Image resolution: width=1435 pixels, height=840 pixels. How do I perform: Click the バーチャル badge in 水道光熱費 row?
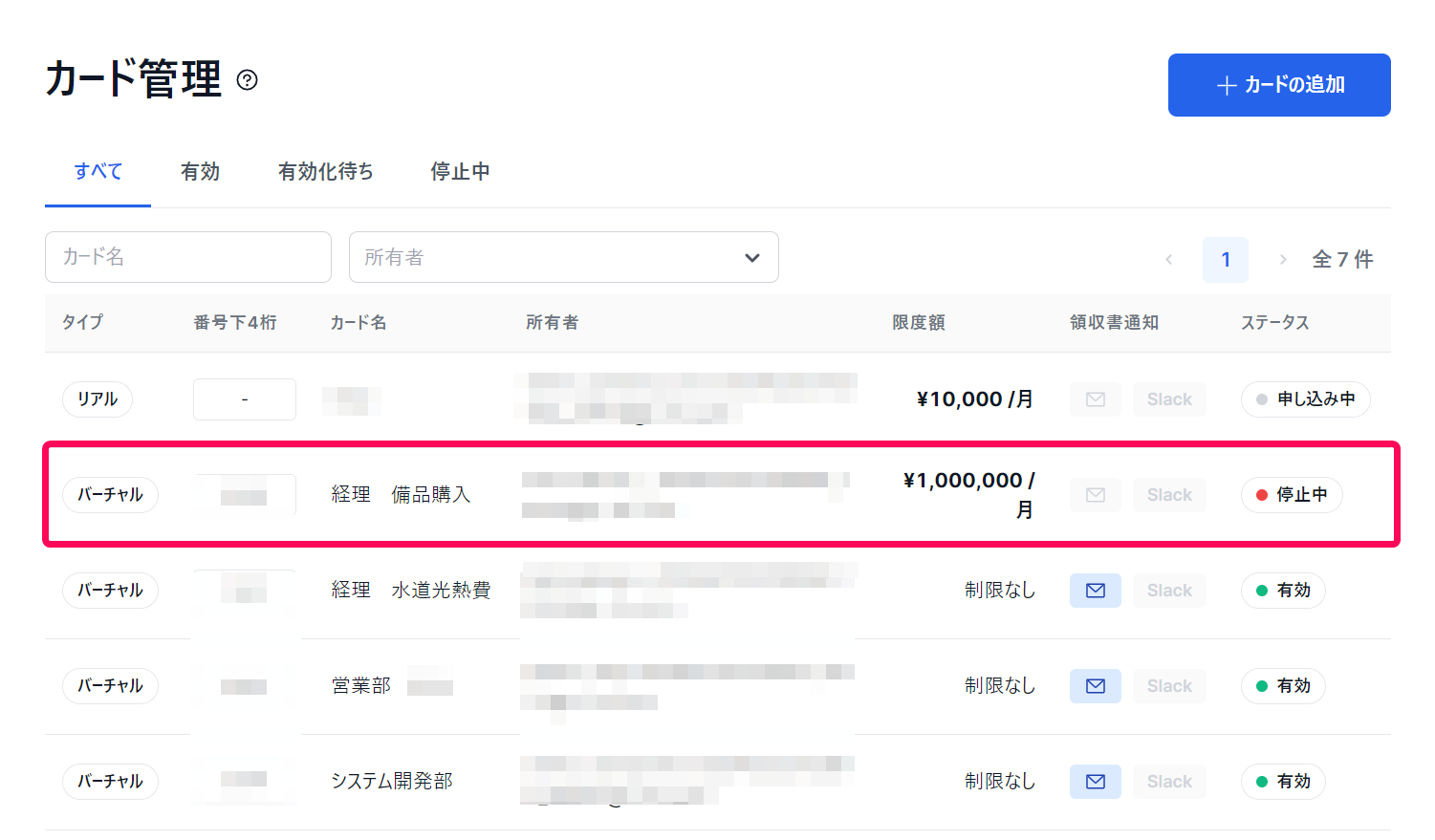coord(110,591)
